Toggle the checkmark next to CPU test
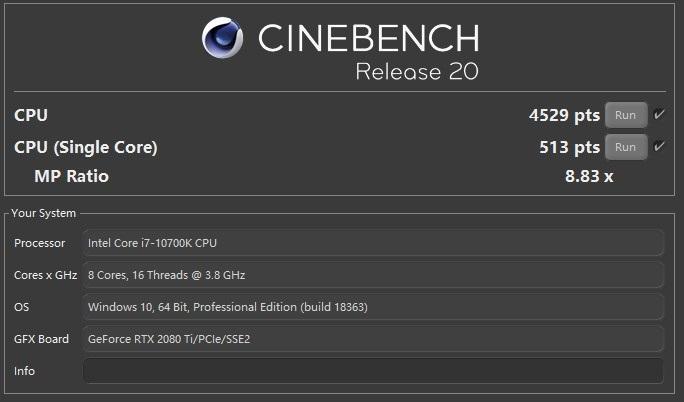This screenshot has height=402, width=684. pos(659,115)
